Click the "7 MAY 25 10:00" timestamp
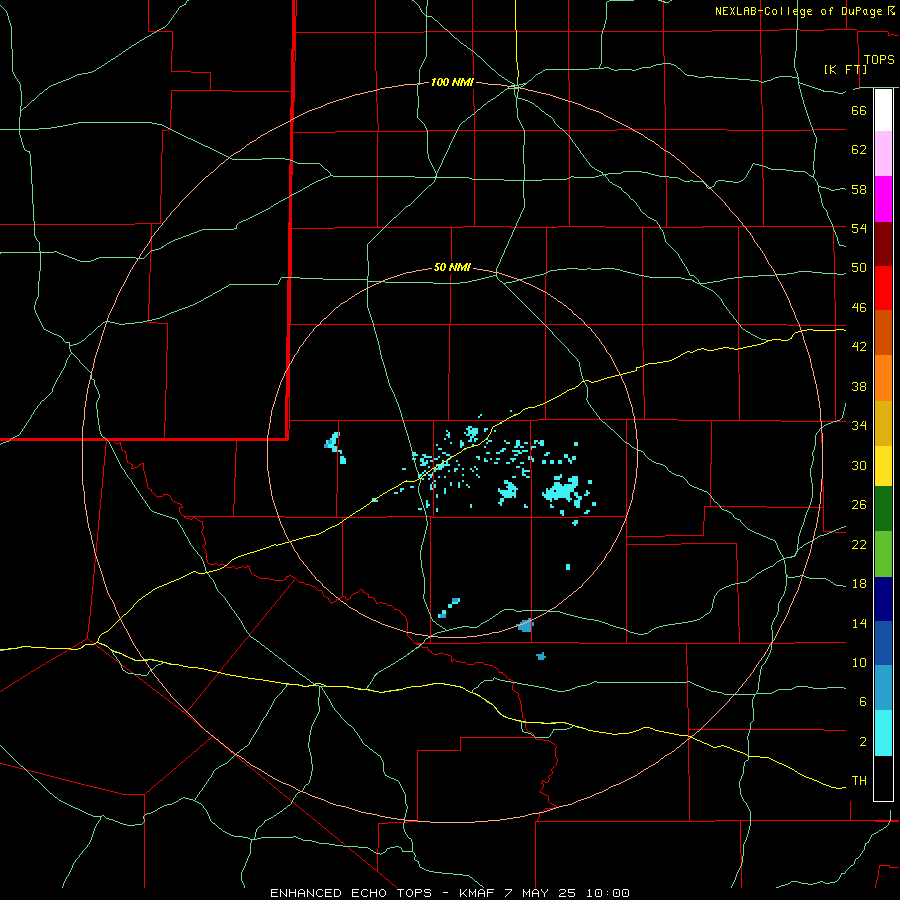Screen dimensions: 900x900 567,893
